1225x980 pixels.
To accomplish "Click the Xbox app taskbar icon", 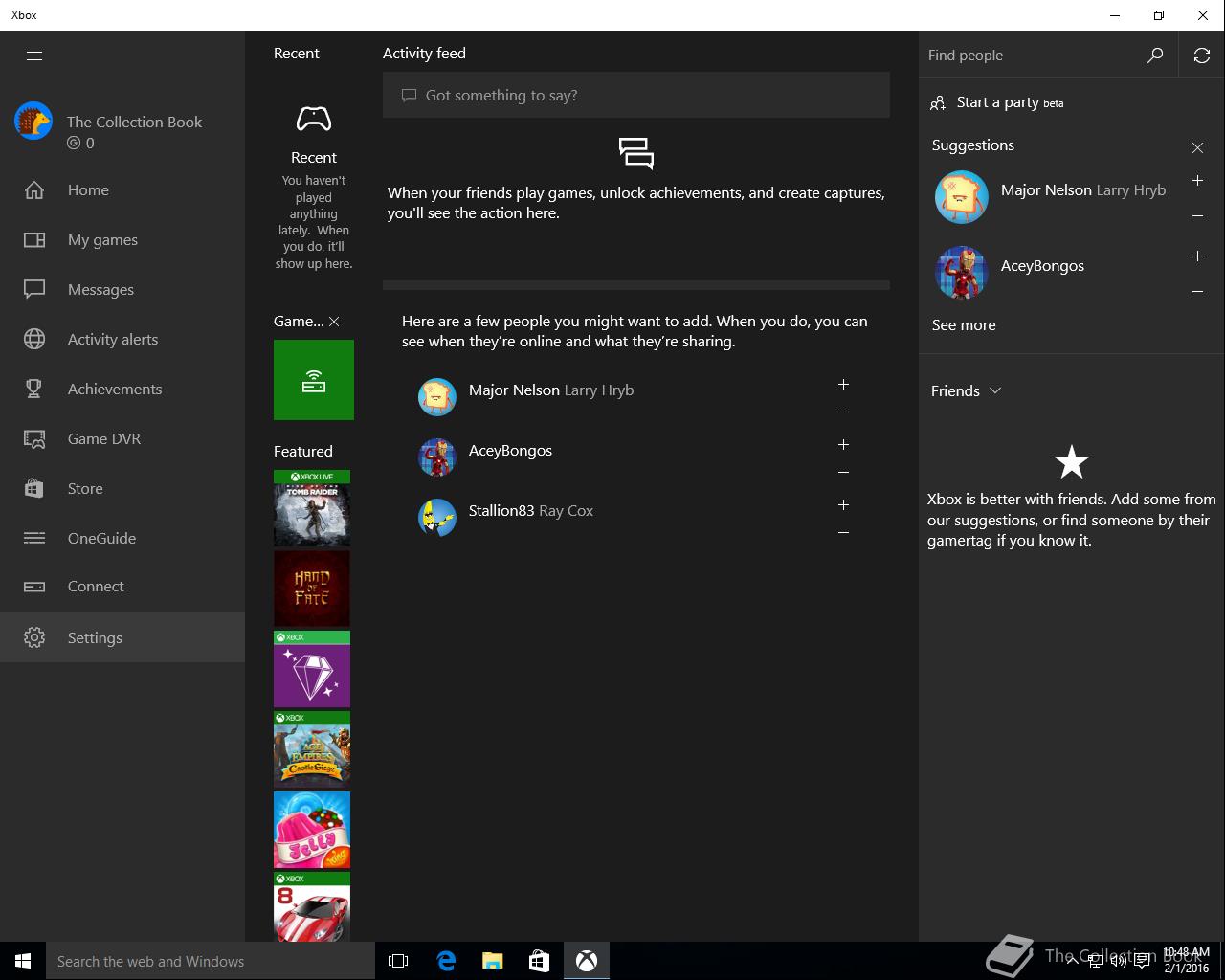I will click(587, 961).
